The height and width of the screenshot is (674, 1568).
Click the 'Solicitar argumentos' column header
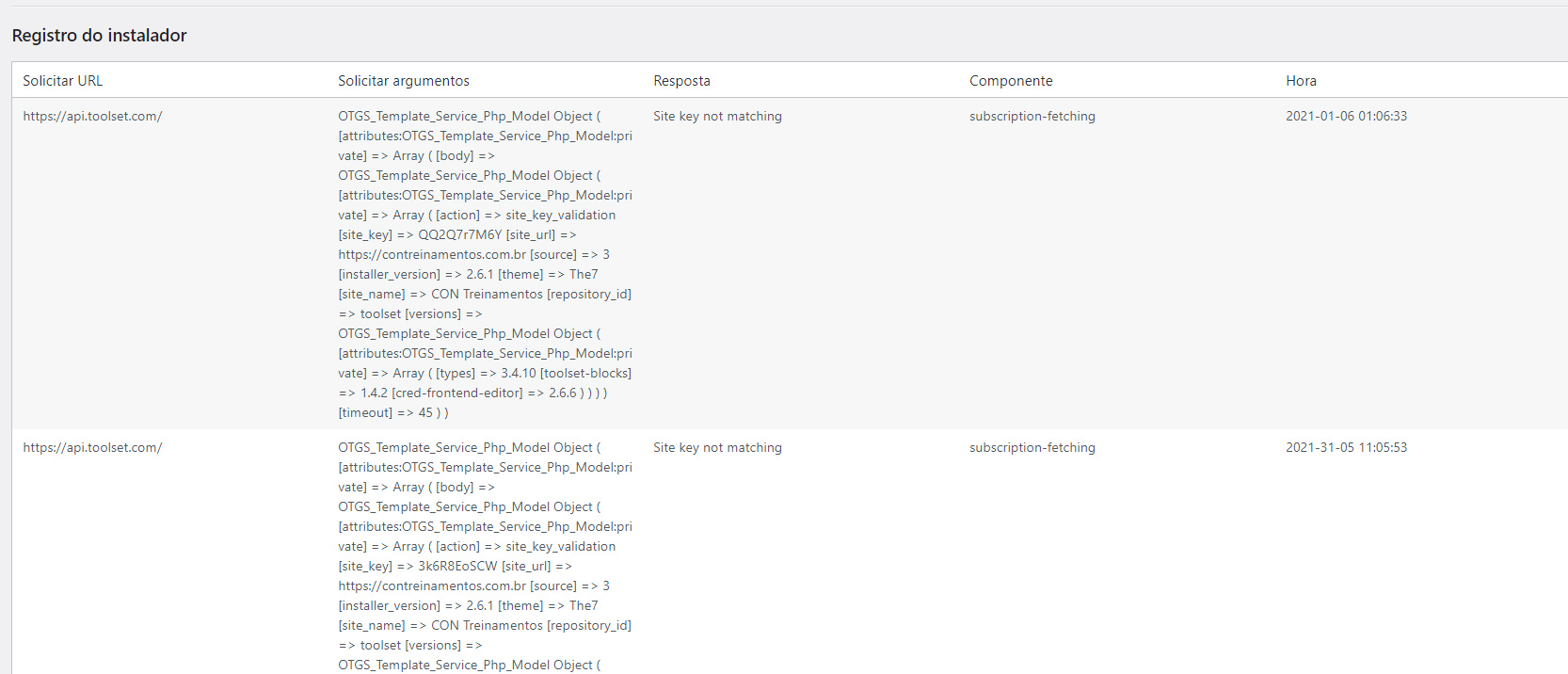[x=404, y=81]
